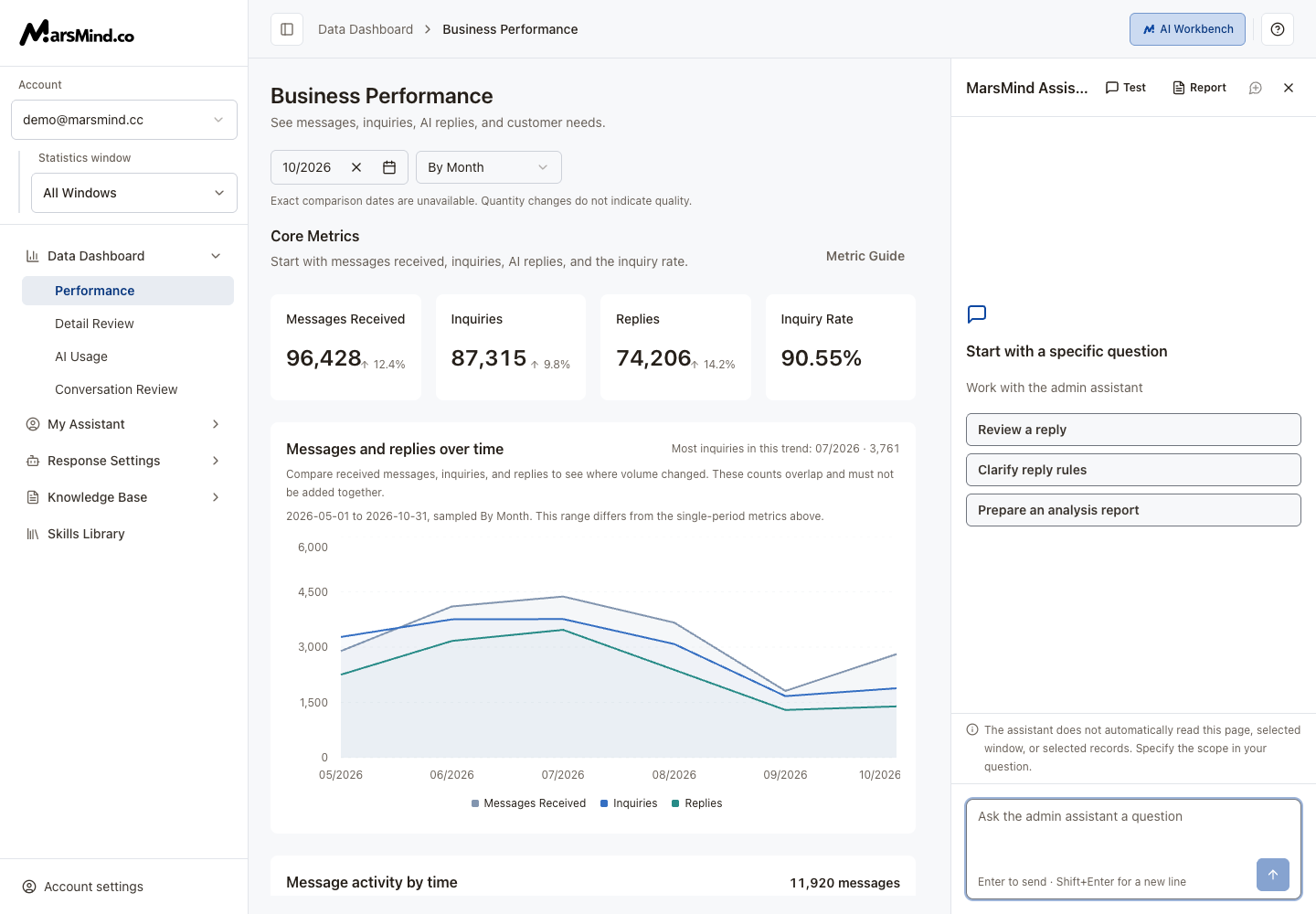Click the info icon beside assistant notice
This screenshot has height=914, width=1316.
972,729
